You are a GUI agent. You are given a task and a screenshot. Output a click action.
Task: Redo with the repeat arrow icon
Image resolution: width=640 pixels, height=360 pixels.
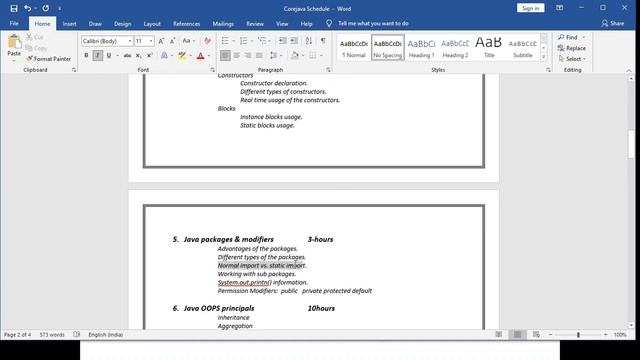[x=45, y=8]
